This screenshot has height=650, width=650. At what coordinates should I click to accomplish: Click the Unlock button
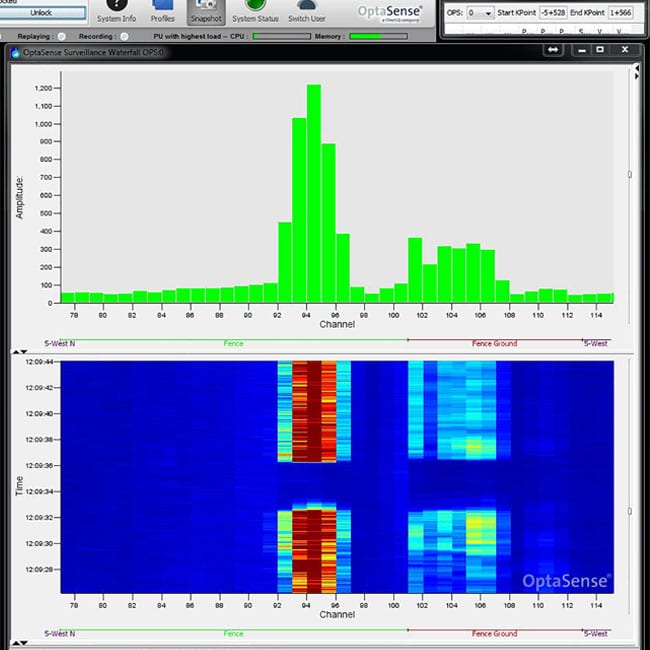(x=41, y=13)
